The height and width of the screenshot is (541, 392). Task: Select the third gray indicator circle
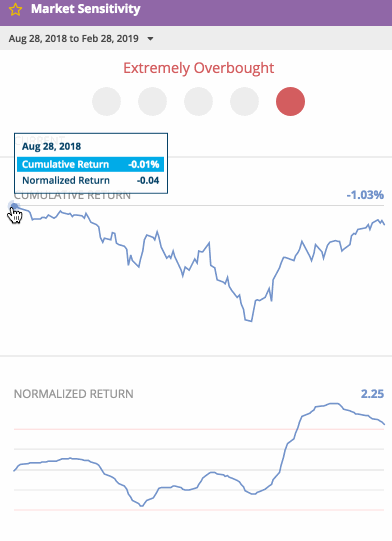tap(198, 101)
